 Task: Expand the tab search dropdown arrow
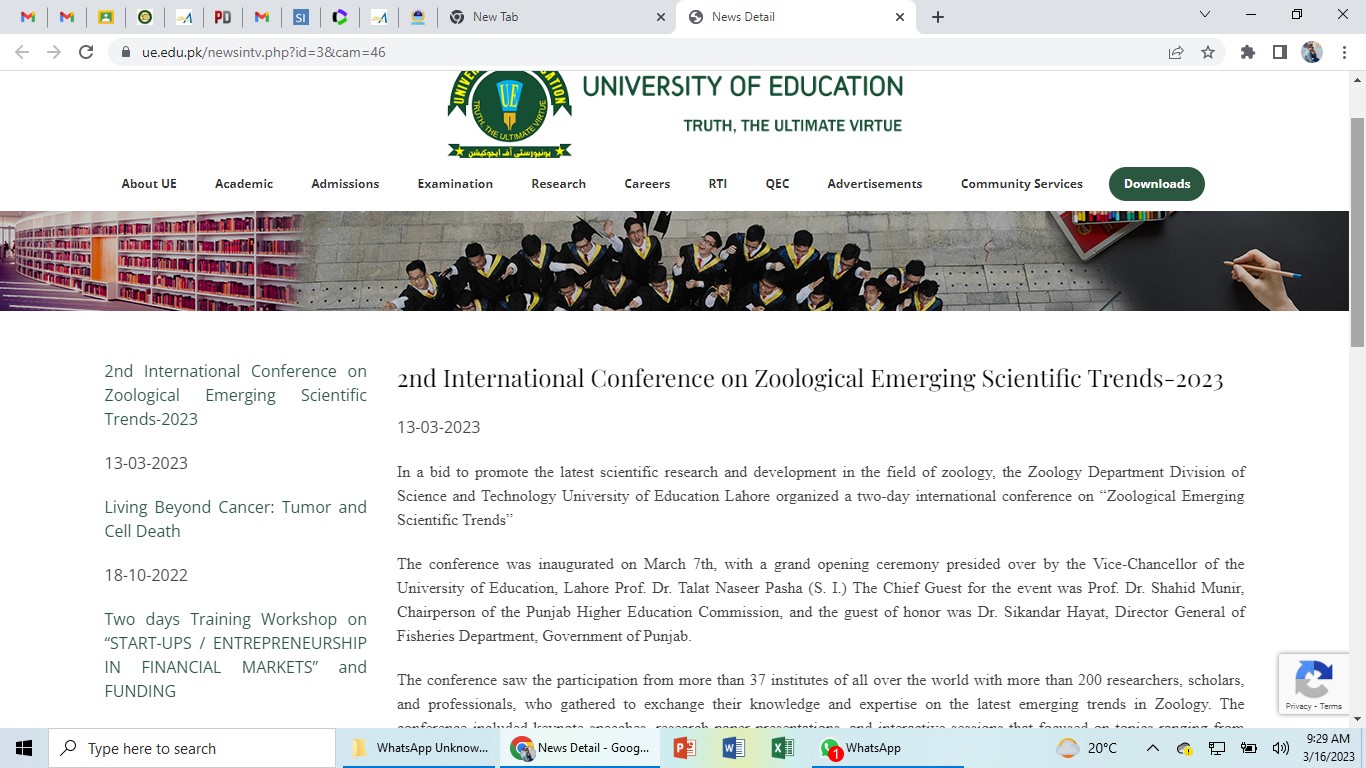1205,15
